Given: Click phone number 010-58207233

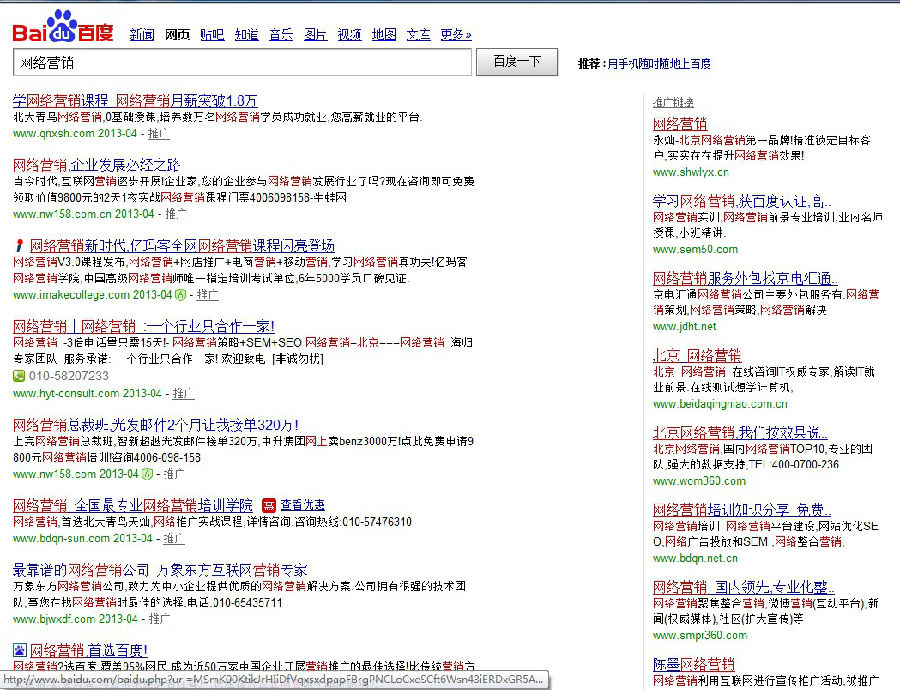Looking at the screenshot, I should [69, 376].
